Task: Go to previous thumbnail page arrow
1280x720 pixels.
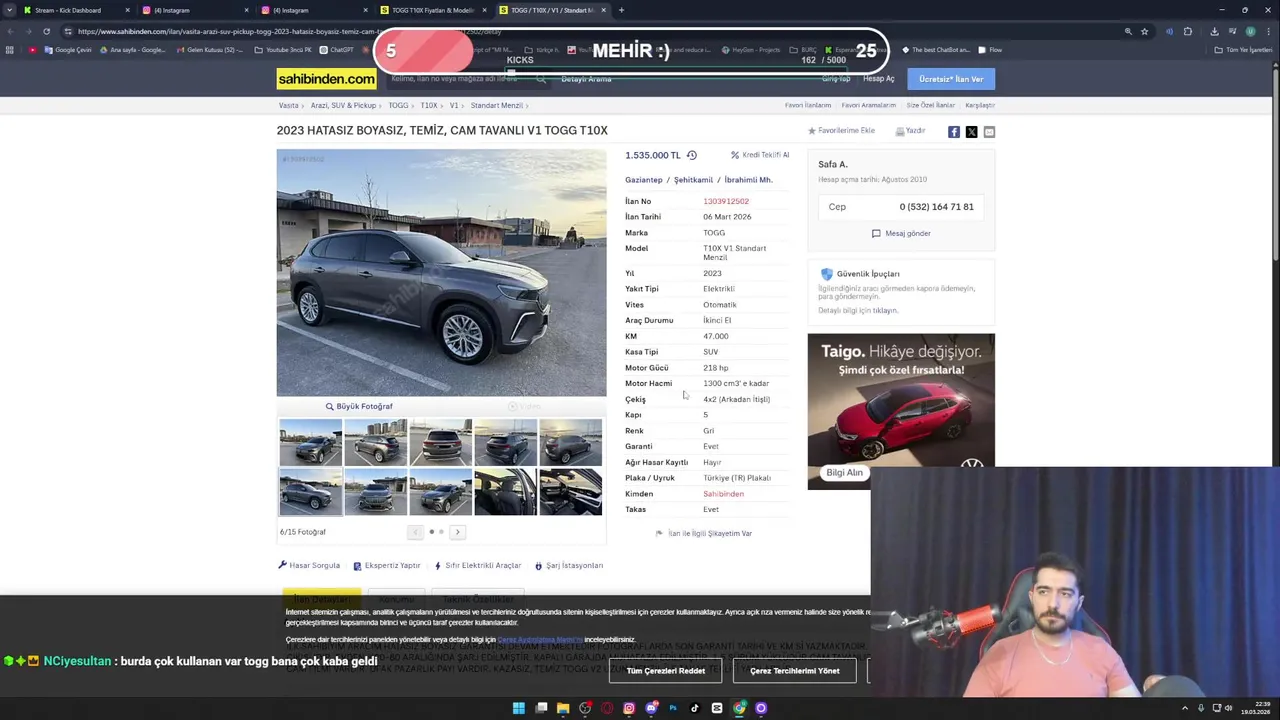Action: coord(414,532)
